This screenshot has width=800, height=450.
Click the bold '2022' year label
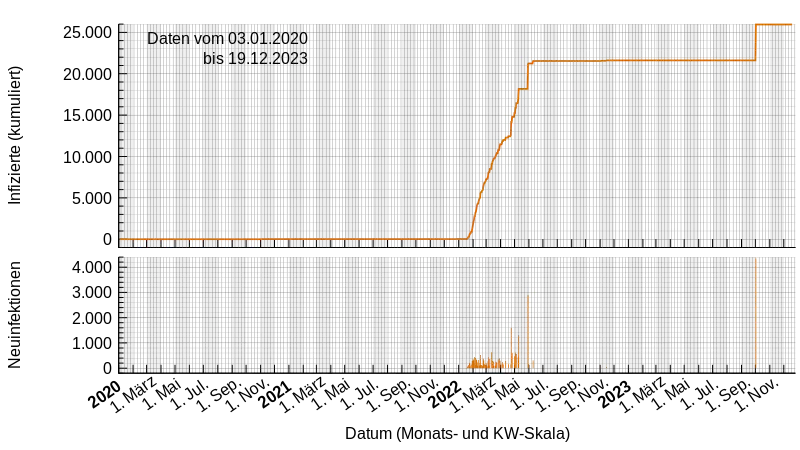pos(446,395)
